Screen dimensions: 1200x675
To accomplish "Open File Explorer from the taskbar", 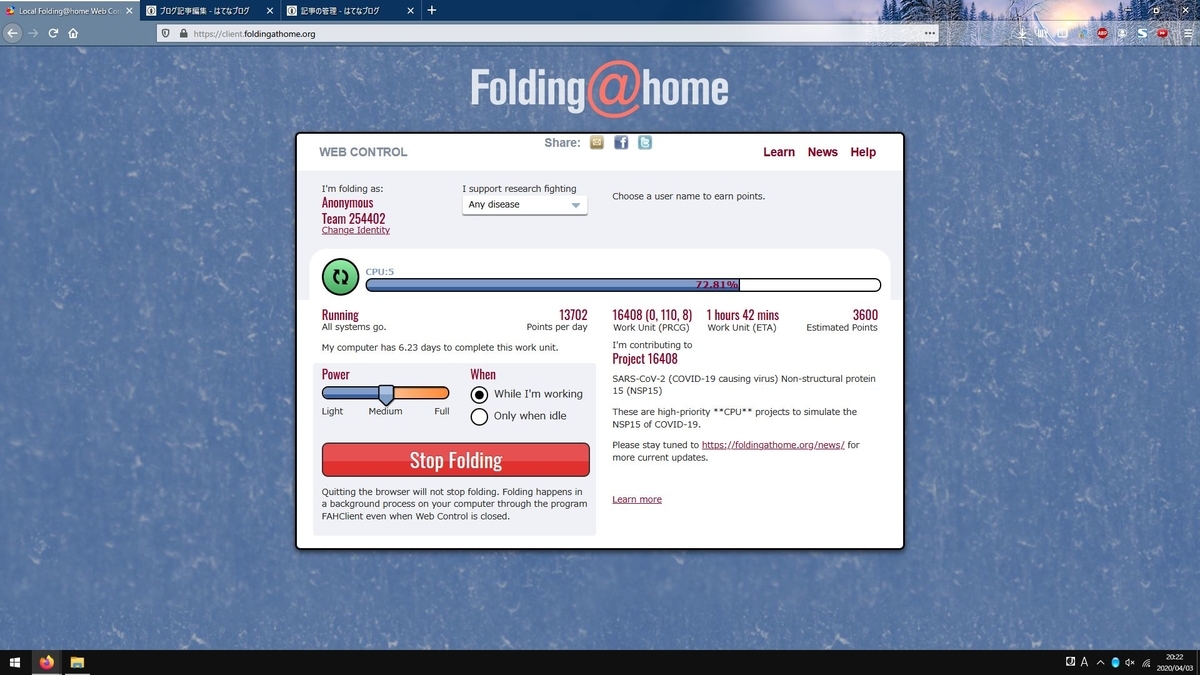I will tap(77, 662).
